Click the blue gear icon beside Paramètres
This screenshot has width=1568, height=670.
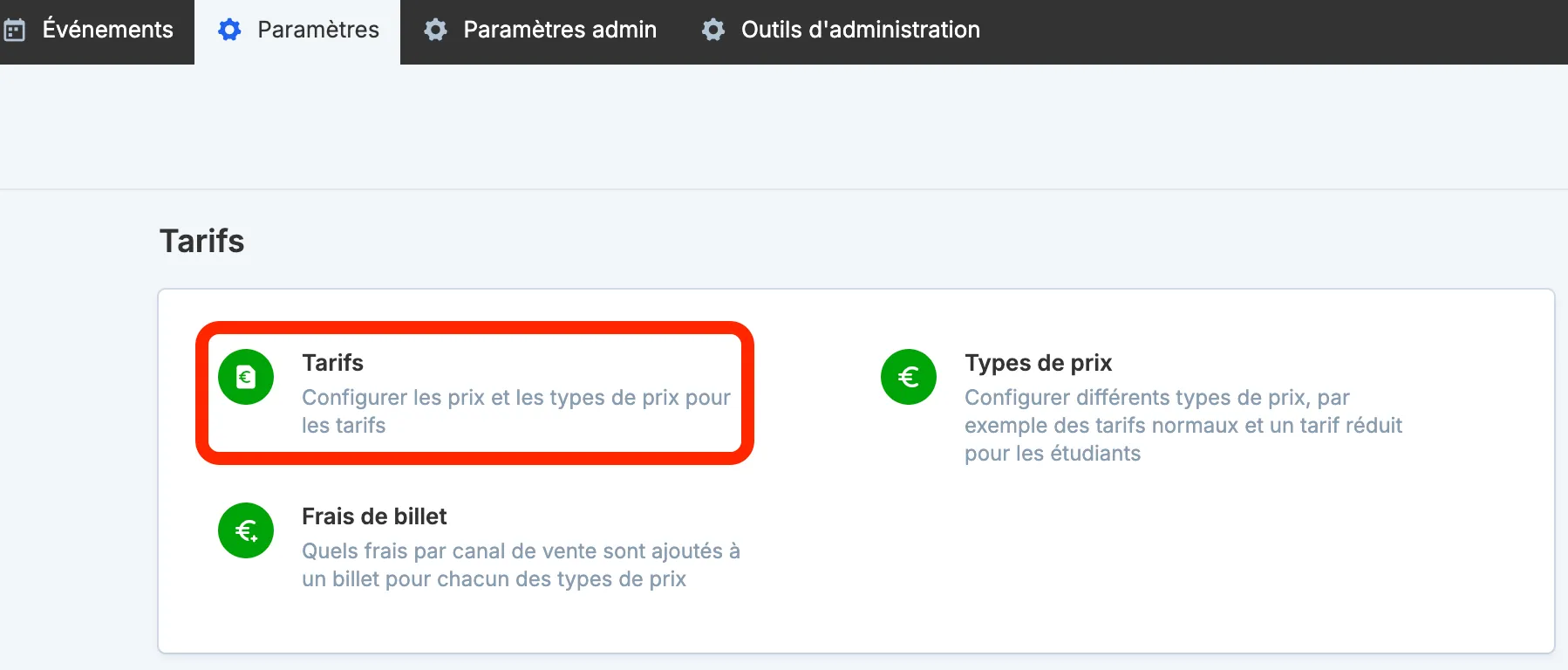click(229, 30)
